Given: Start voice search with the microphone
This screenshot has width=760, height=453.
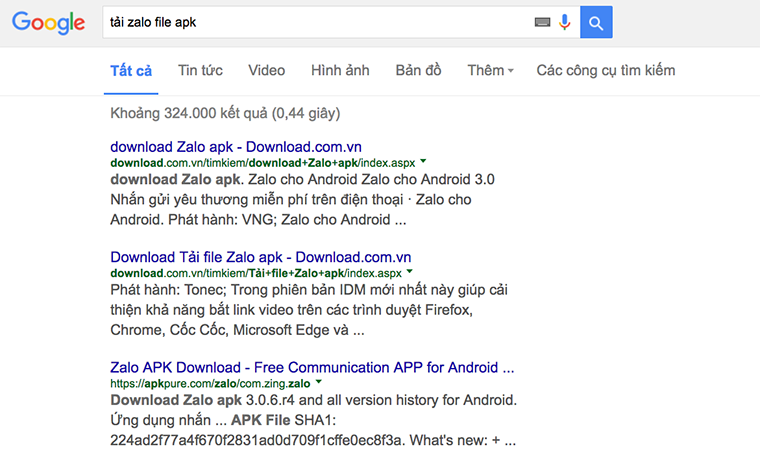Looking at the screenshot, I should (565, 22).
